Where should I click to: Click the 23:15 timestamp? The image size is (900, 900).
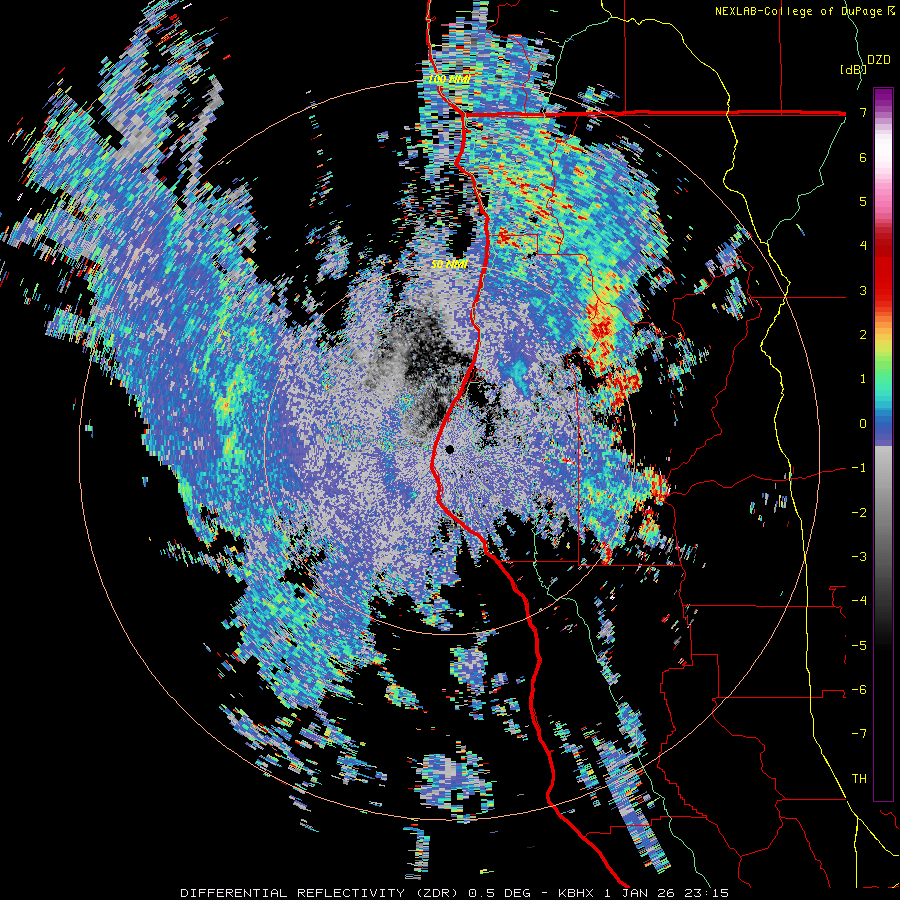pos(706,893)
